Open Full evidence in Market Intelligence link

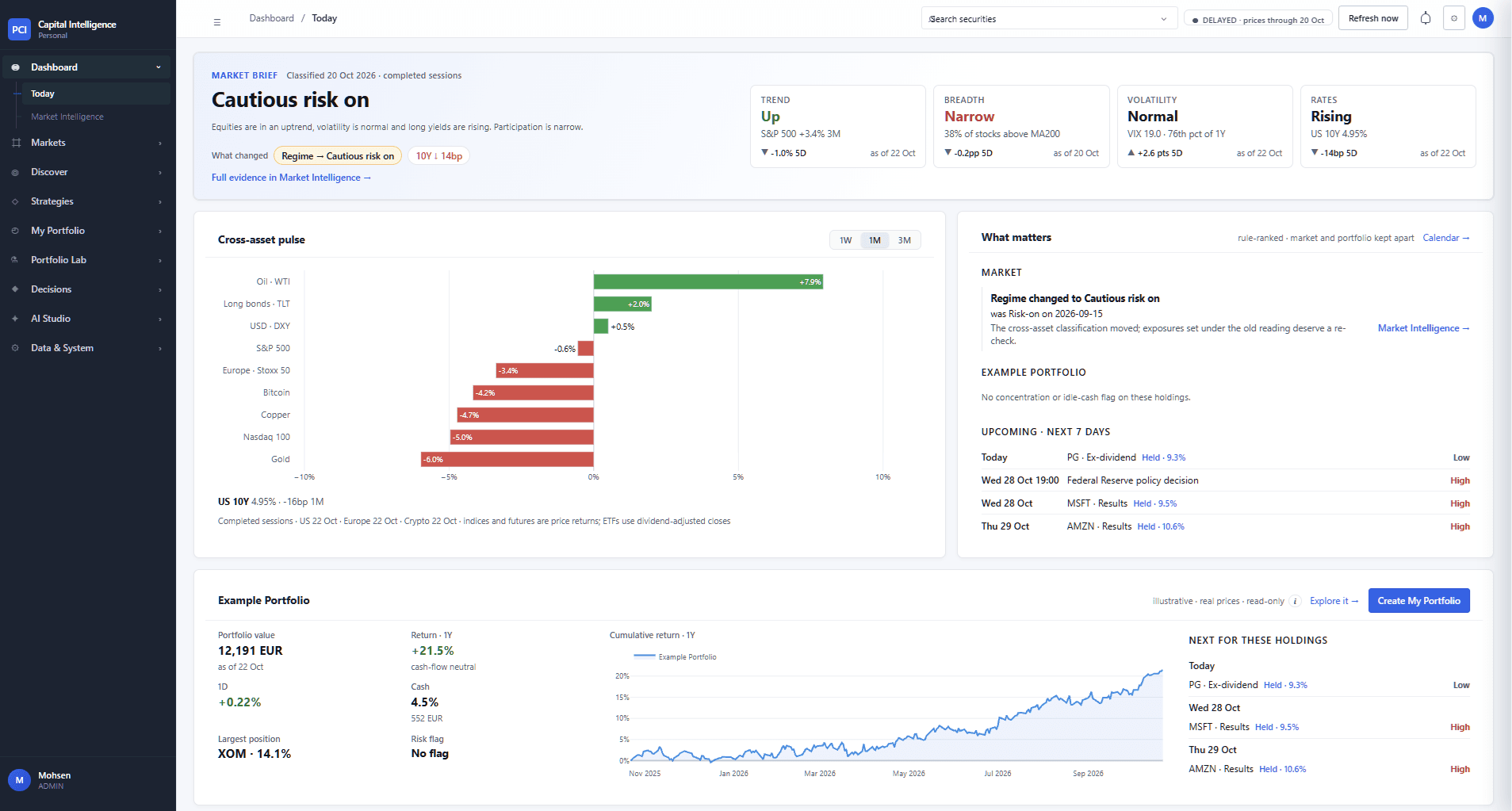291,178
